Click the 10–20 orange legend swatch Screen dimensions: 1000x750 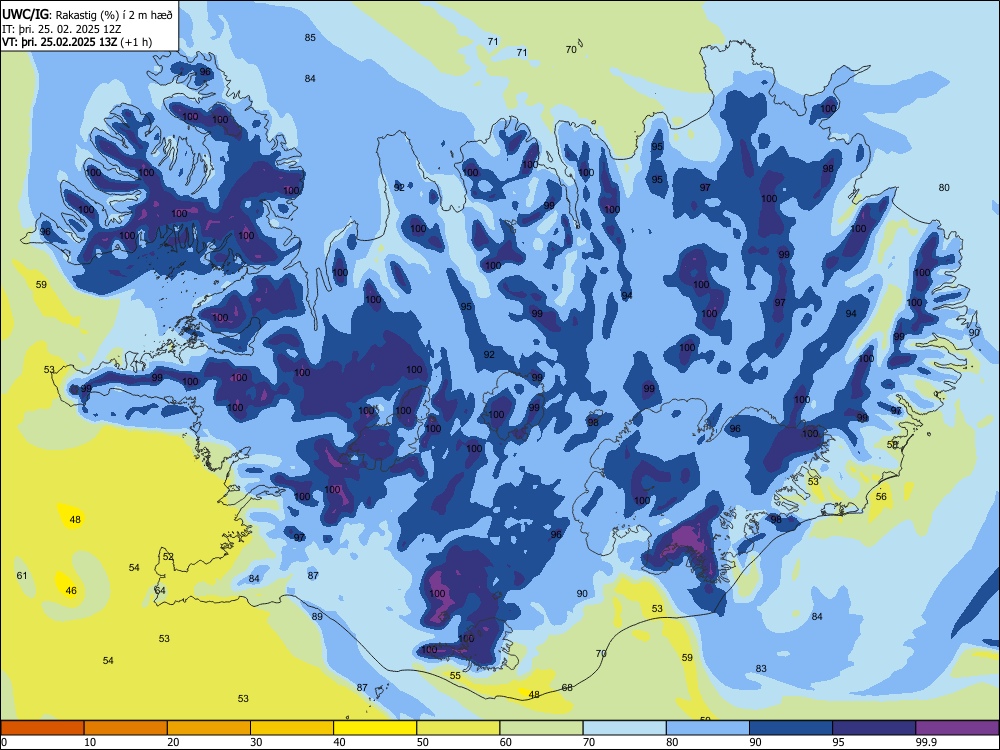126,728
